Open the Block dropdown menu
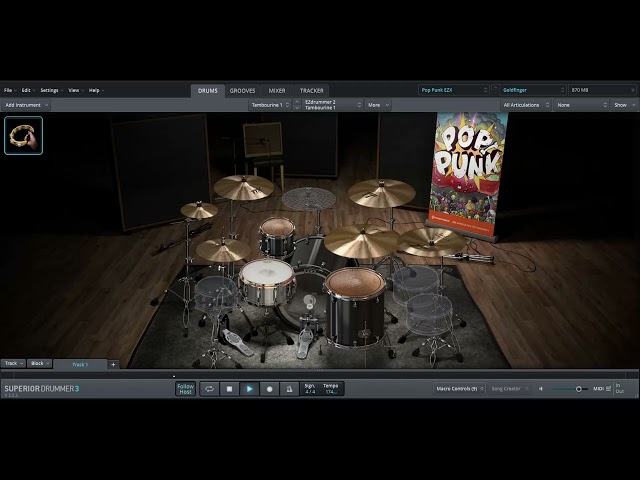Image resolution: width=640 pixels, height=480 pixels. [40, 363]
